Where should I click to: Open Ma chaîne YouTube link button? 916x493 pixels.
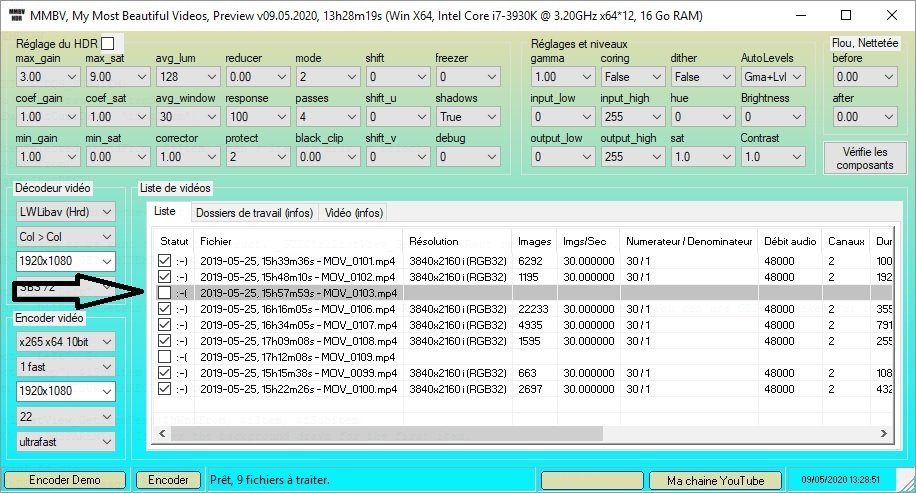tap(714, 480)
